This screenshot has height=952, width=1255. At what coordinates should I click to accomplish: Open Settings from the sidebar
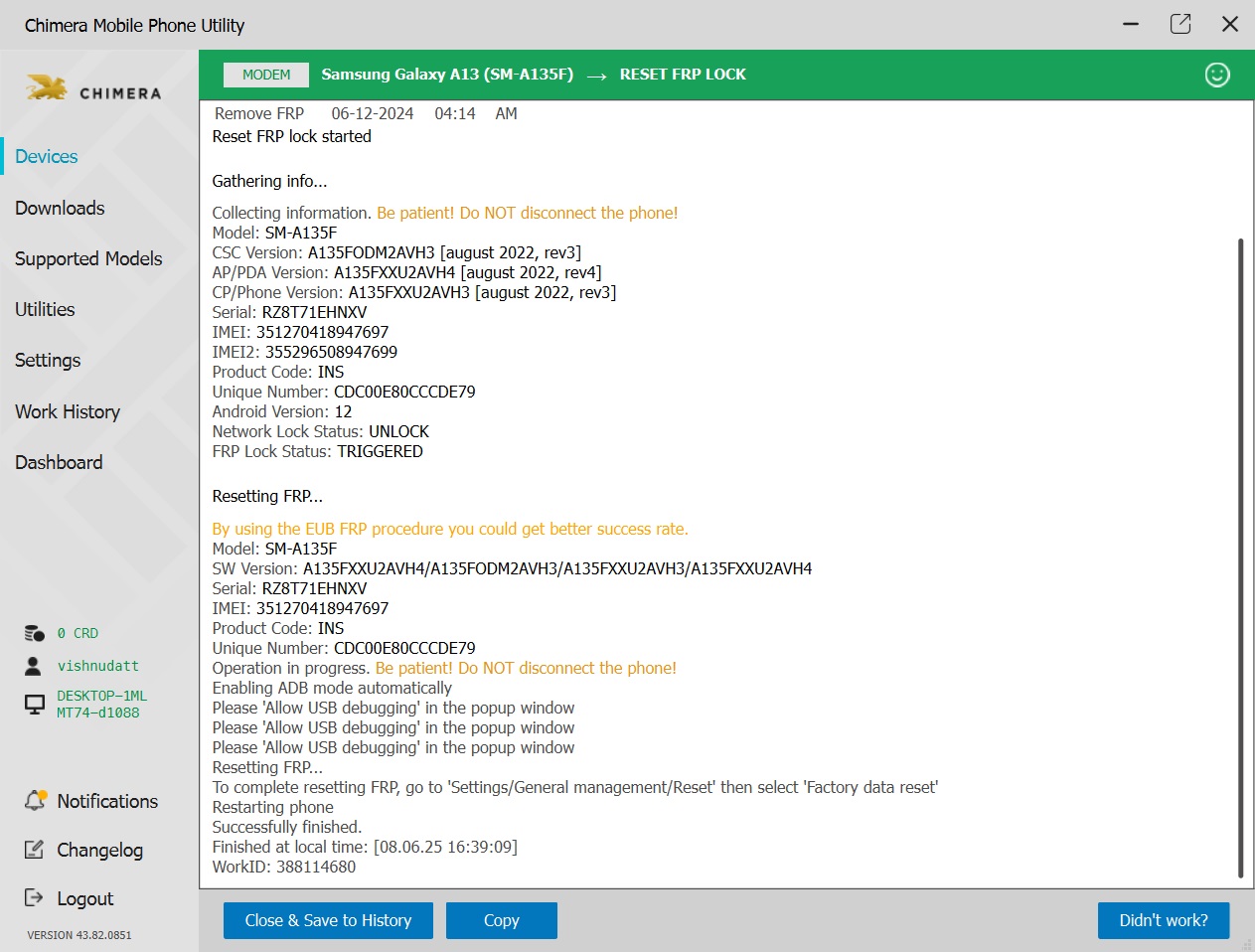(48, 361)
